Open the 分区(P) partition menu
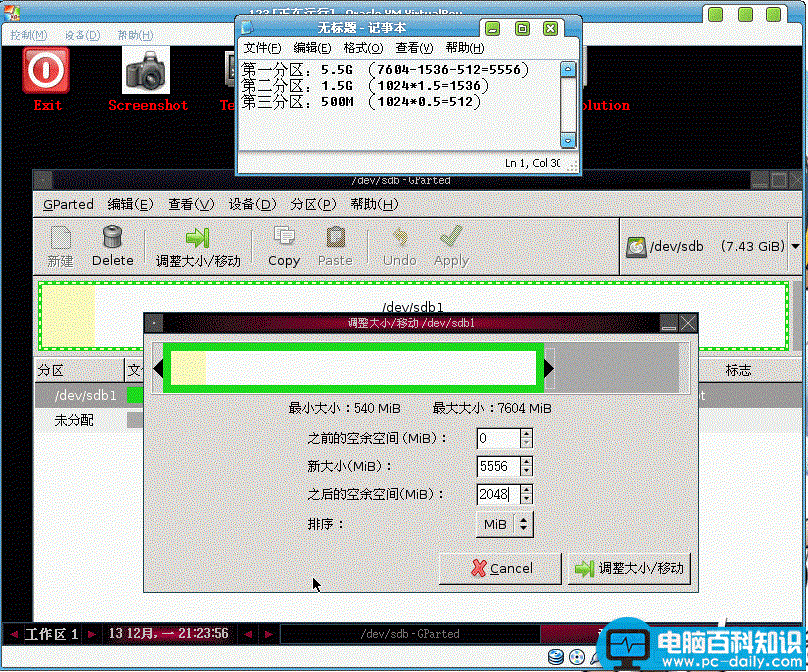 click(x=311, y=204)
